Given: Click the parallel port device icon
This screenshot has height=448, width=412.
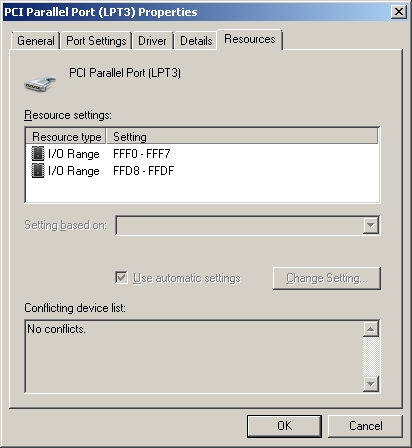Looking at the screenshot, I should click(40, 84).
